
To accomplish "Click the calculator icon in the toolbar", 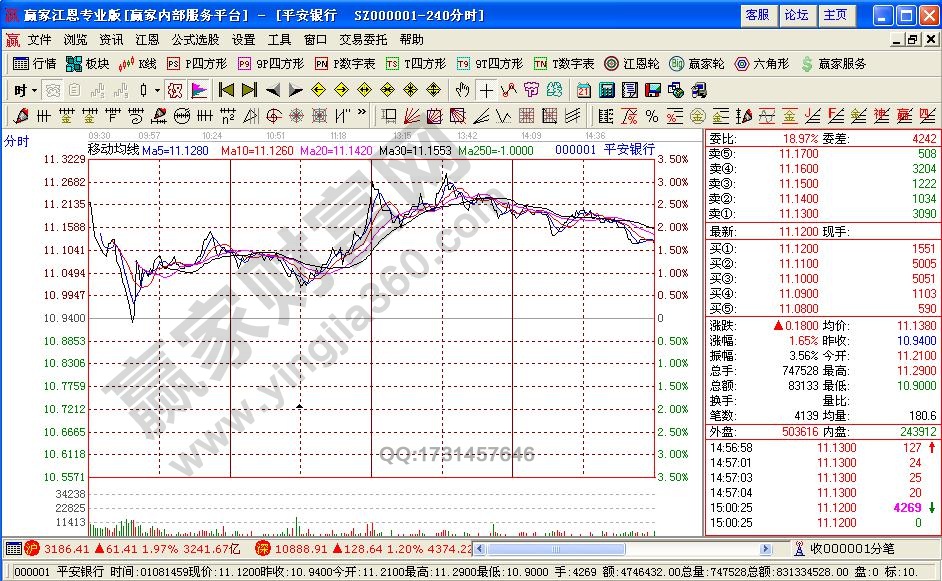I will [606, 90].
